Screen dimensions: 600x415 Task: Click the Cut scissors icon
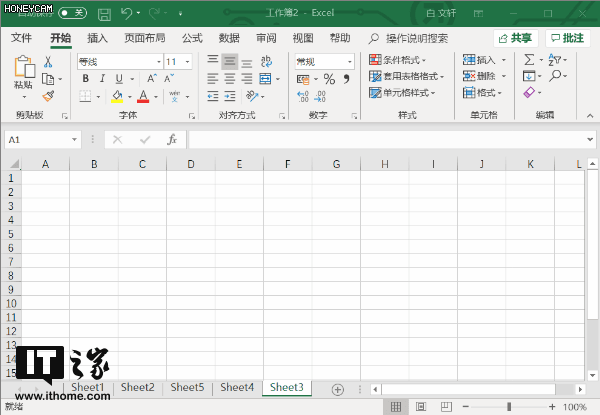[x=48, y=62]
